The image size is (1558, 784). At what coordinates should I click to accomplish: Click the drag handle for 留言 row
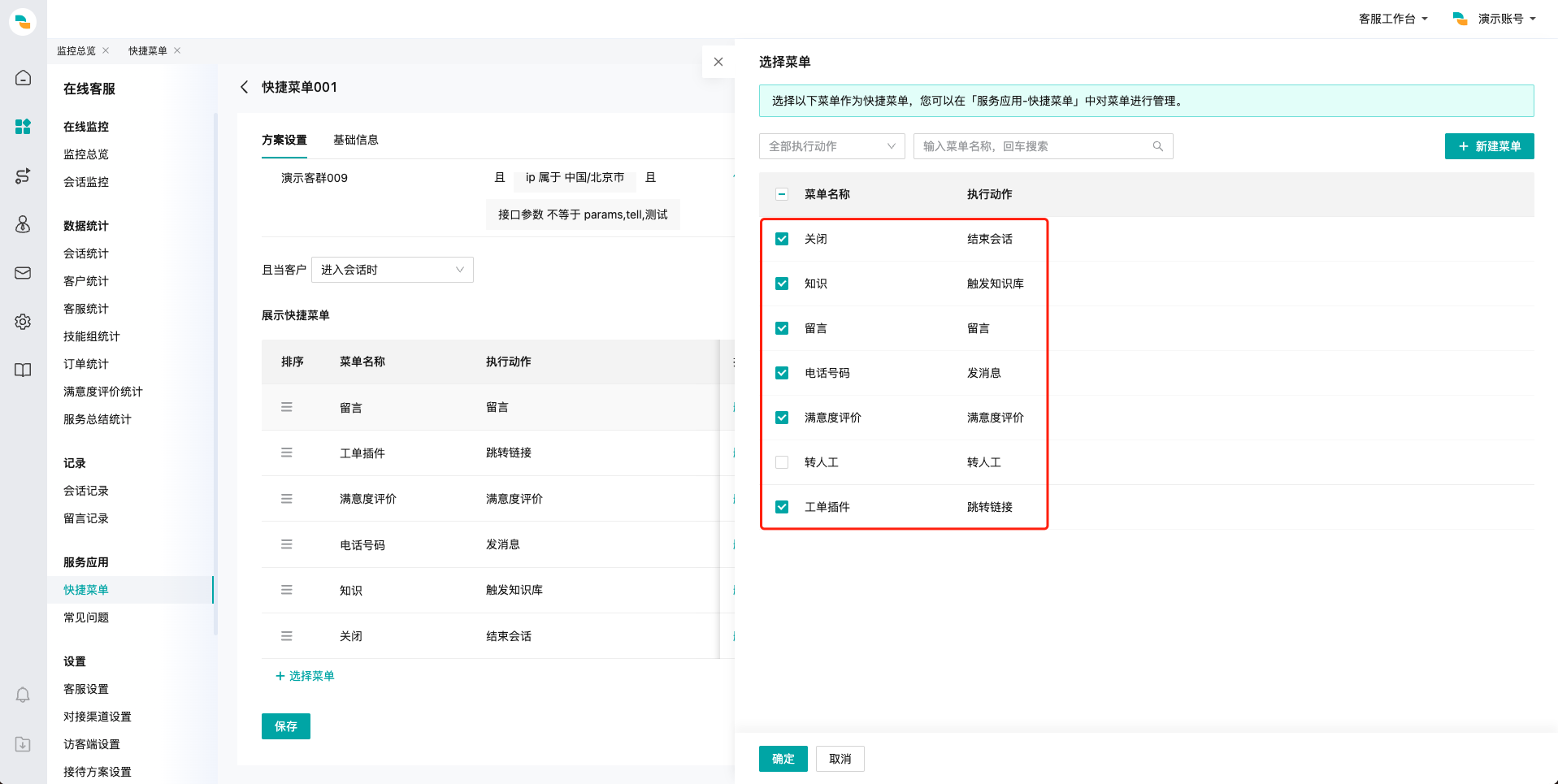[287, 407]
